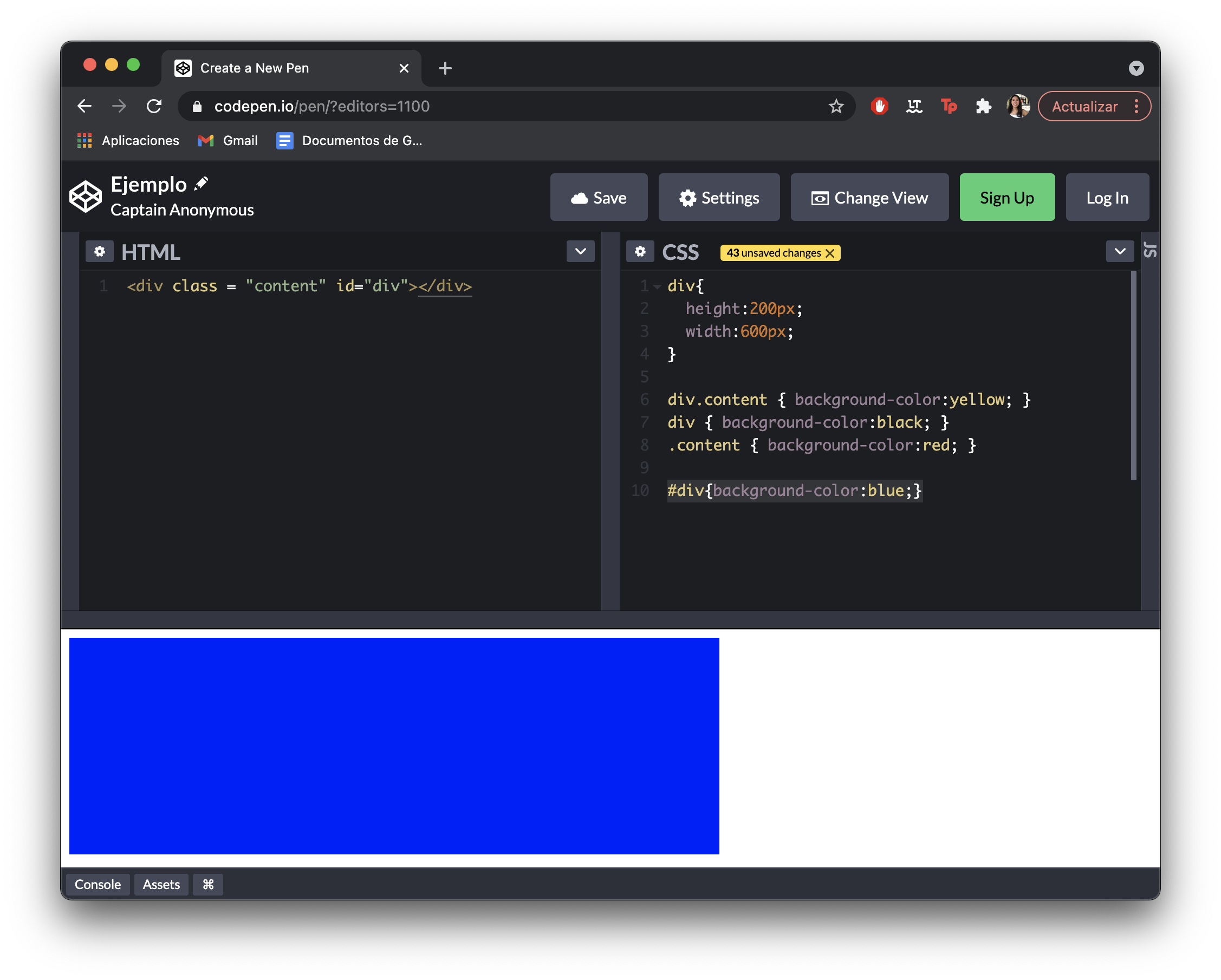
Task: Click the lock site info icon
Action: [x=197, y=106]
